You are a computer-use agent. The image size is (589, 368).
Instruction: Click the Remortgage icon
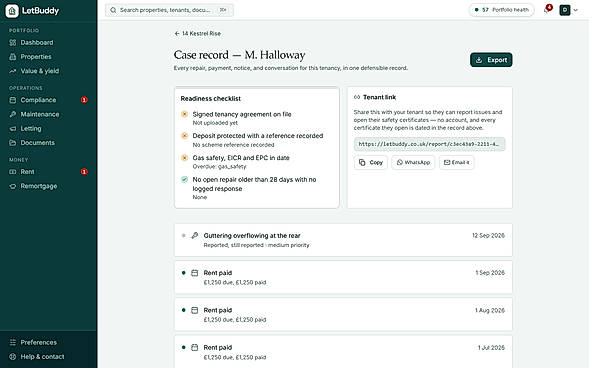point(13,186)
